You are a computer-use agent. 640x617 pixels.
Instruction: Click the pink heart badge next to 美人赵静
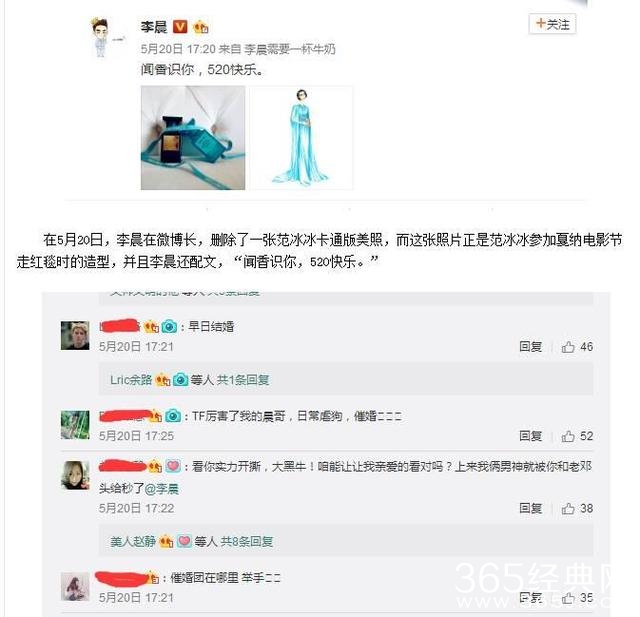(184, 541)
